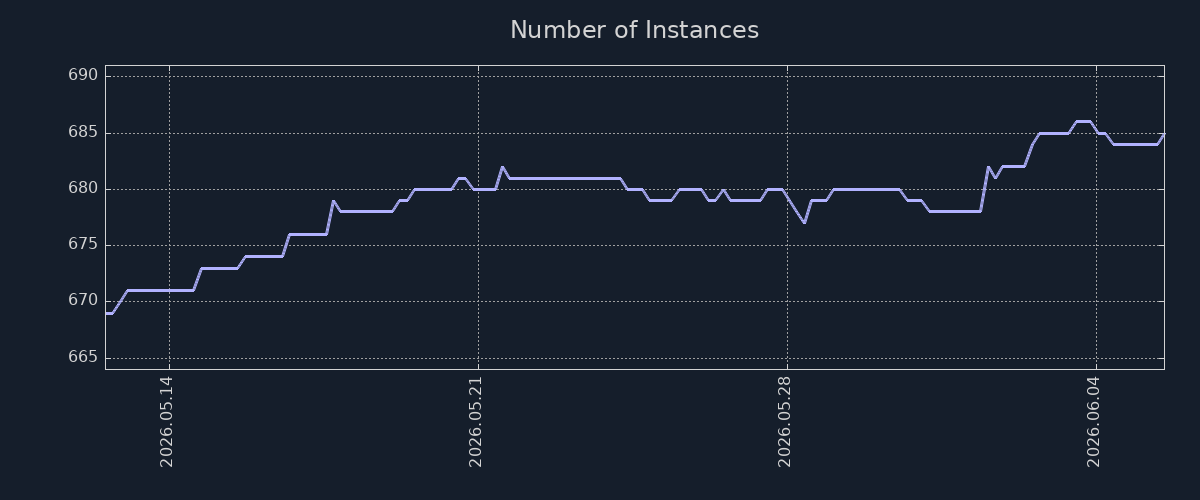Click the chart title 'Number of Instances'
Image resolution: width=1200 pixels, height=500 pixels.
tap(634, 30)
